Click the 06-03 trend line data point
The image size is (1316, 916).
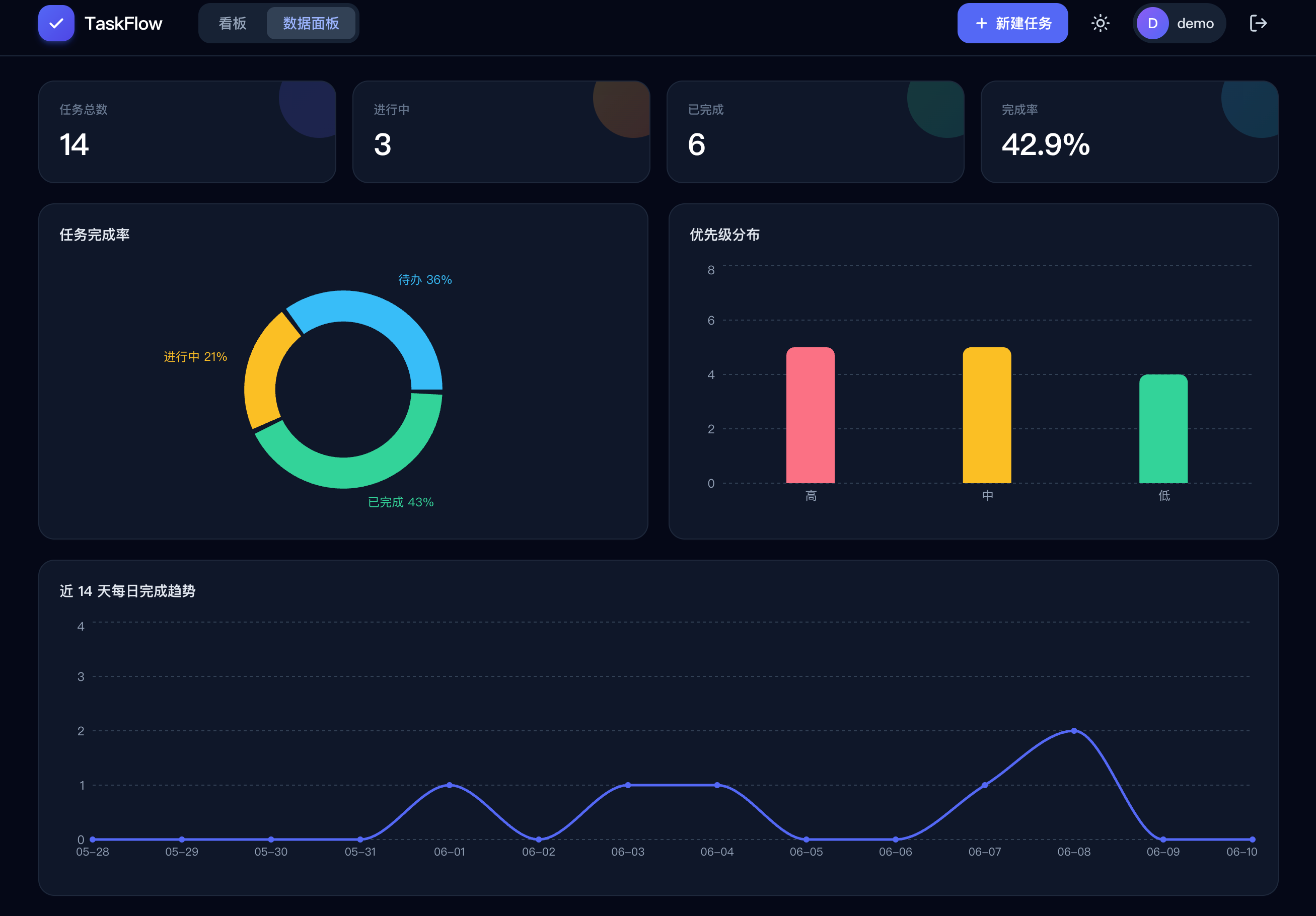click(628, 785)
